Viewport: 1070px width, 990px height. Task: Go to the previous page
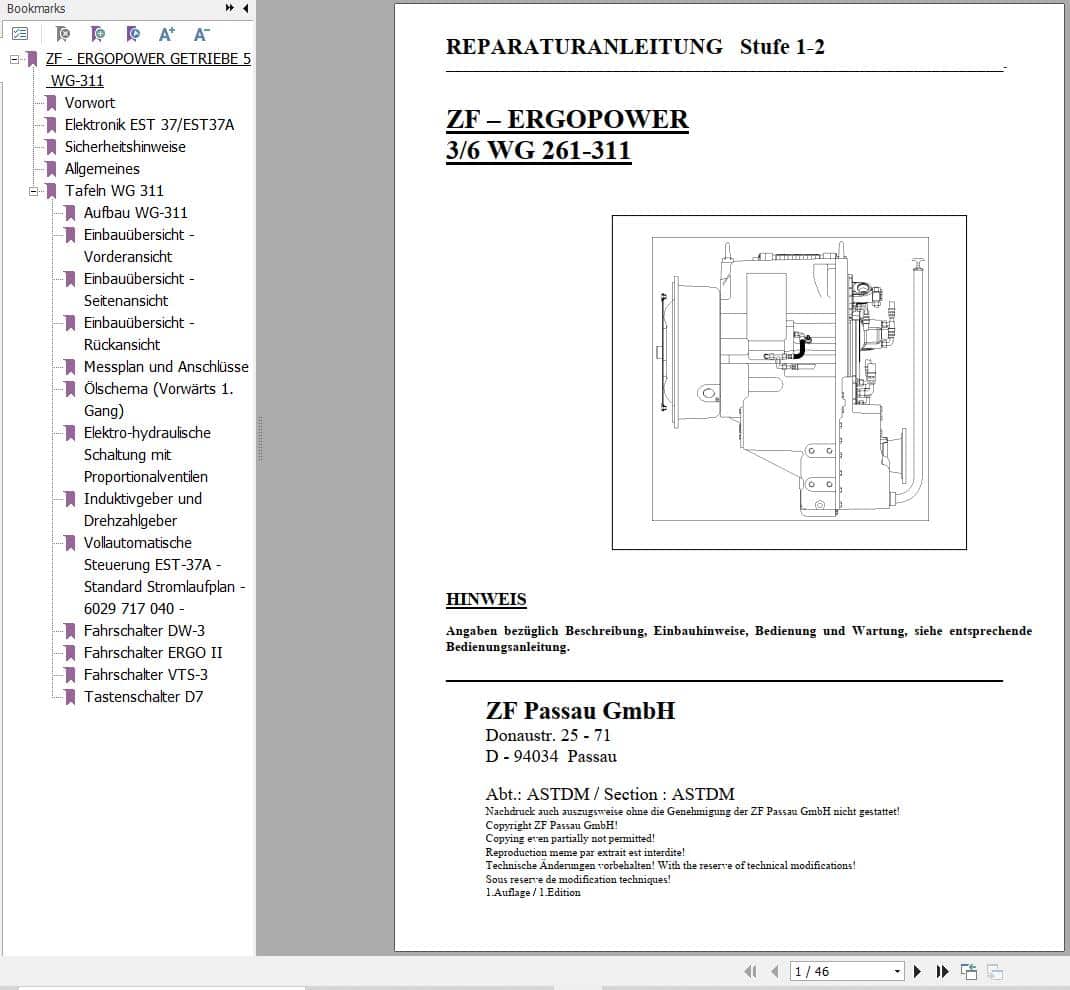click(775, 971)
